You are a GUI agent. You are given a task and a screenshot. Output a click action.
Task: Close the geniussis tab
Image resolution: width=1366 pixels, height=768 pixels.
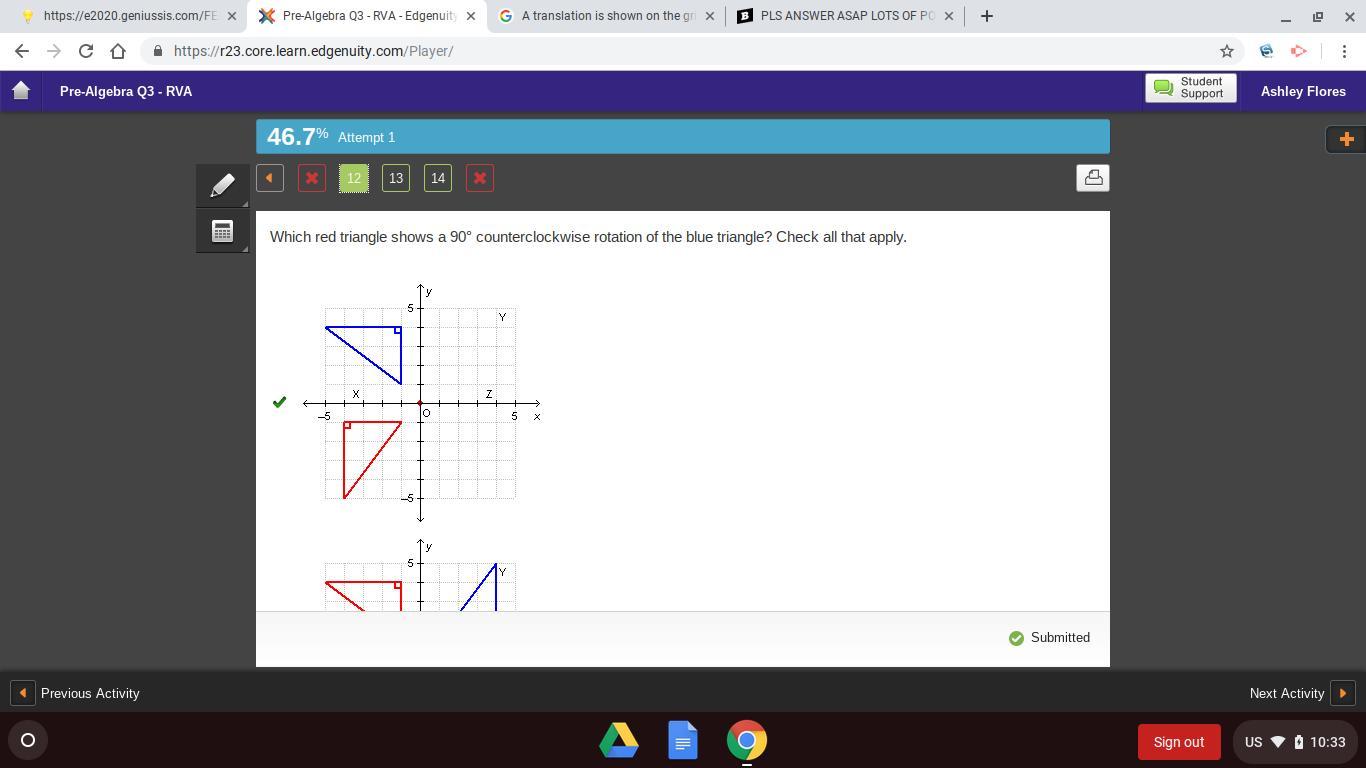click(x=232, y=16)
